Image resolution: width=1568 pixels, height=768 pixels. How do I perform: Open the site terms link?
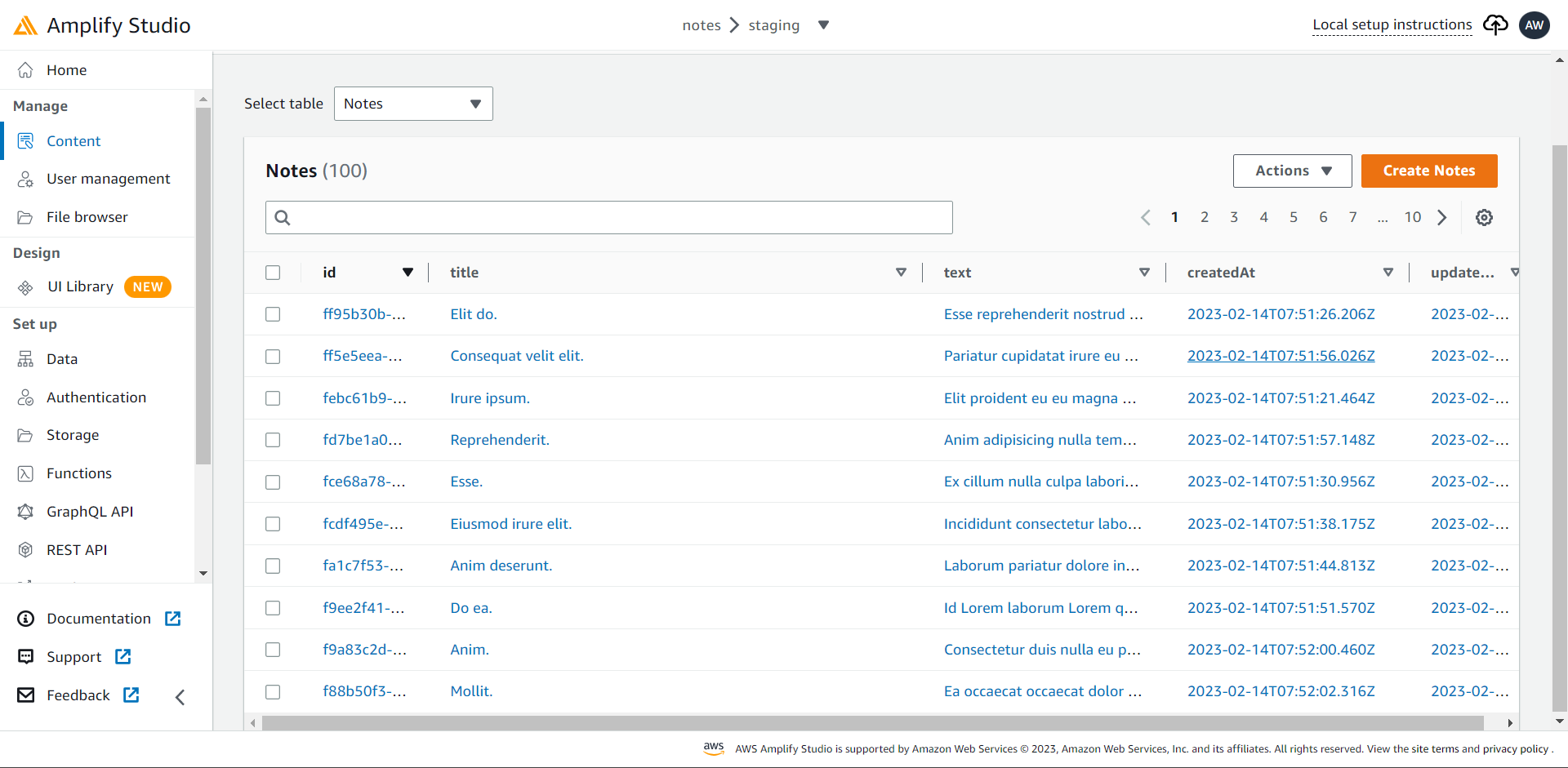1435,749
